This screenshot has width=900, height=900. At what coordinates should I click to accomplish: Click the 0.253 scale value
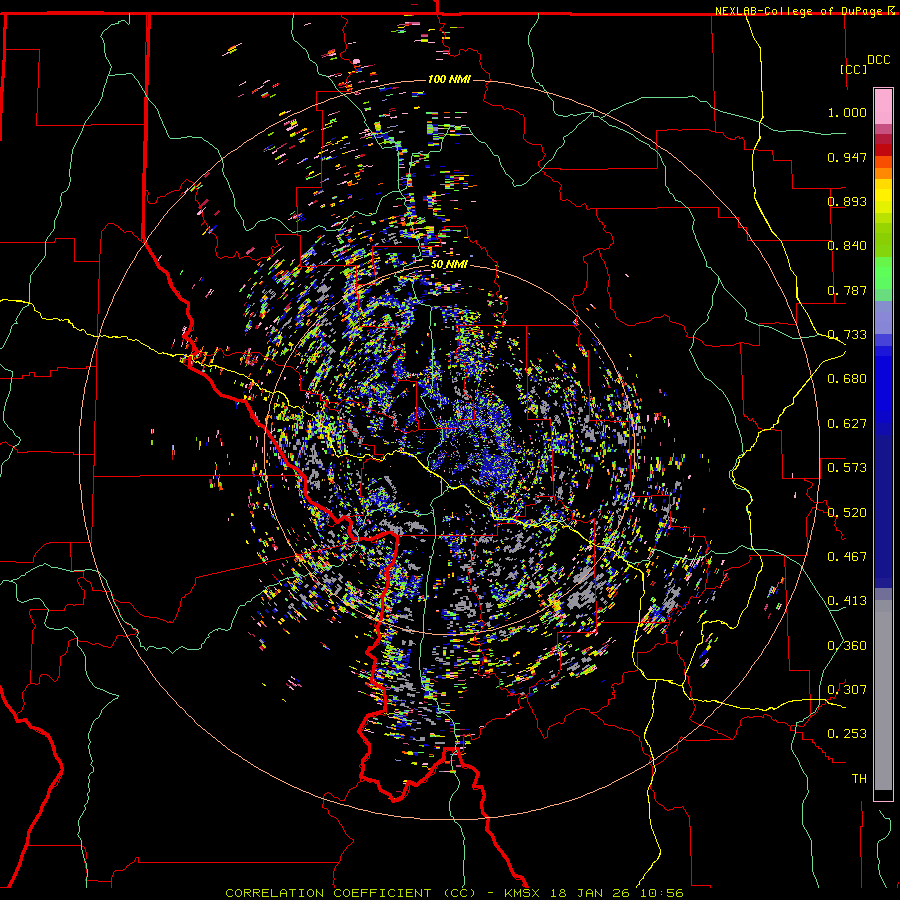(847, 734)
